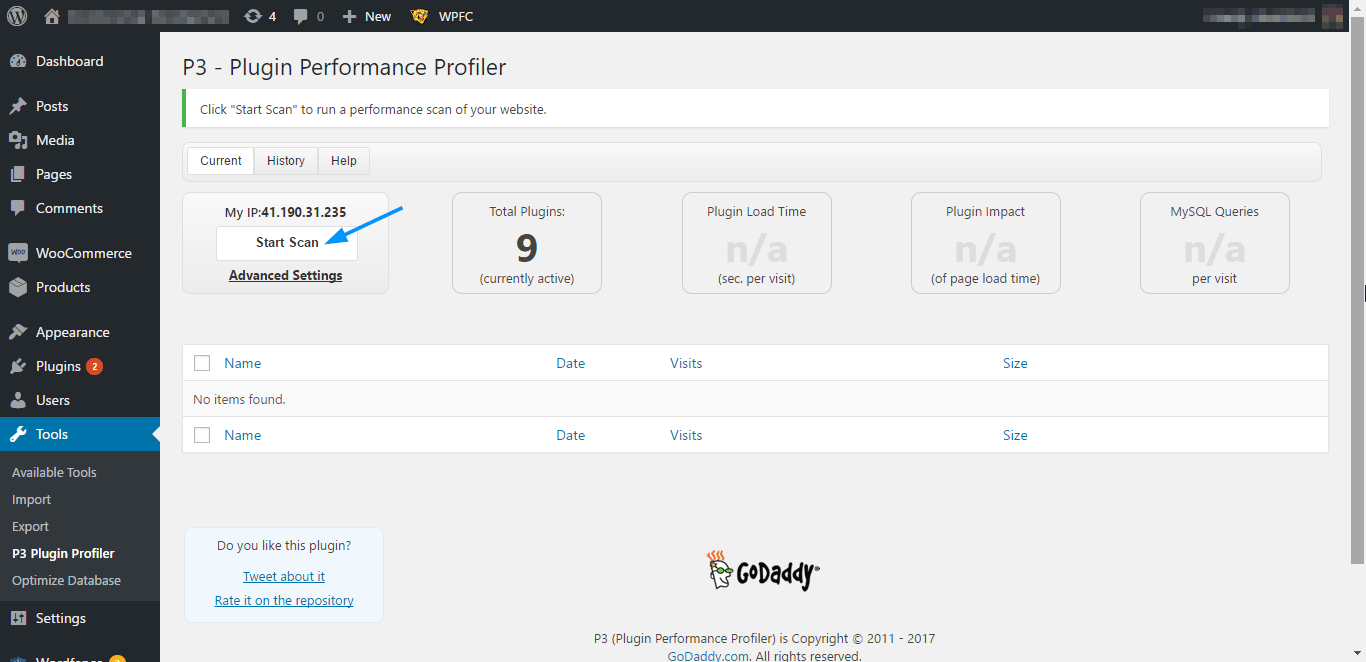The height and width of the screenshot is (662, 1366).
Task: Click the No items found row
Action: click(755, 399)
